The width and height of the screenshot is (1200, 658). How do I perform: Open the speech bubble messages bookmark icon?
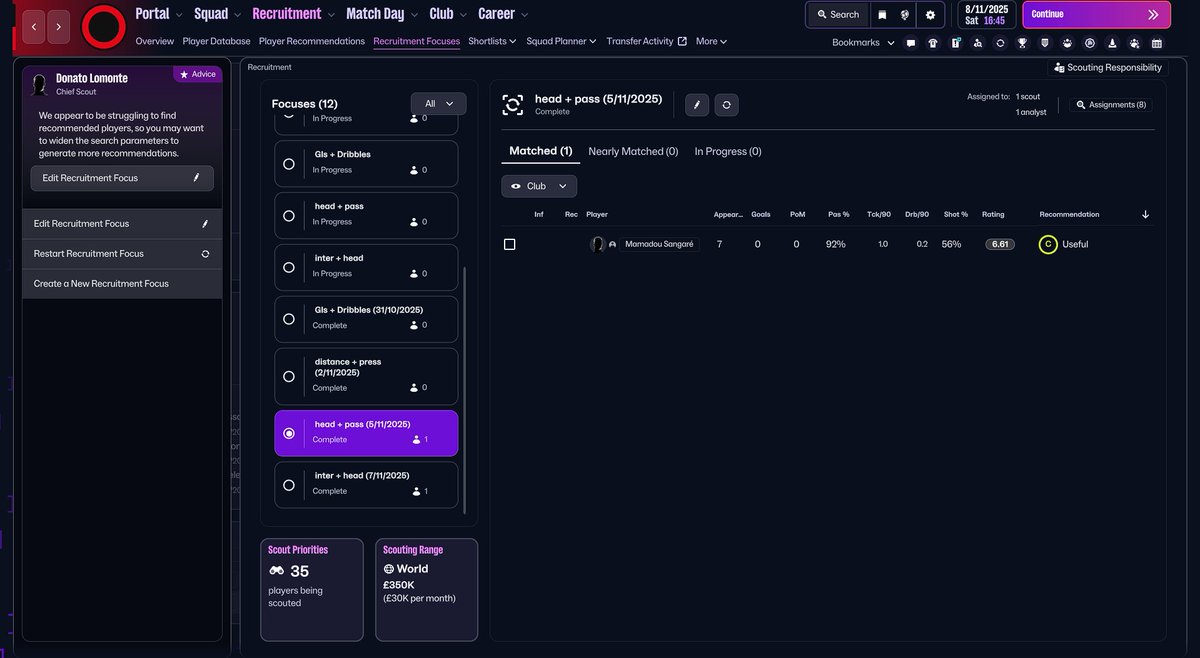[910, 43]
